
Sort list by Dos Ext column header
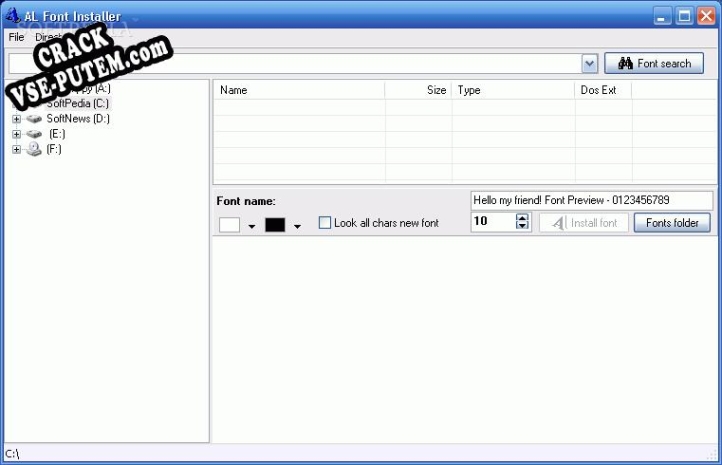pyautogui.click(x=603, y=90)
